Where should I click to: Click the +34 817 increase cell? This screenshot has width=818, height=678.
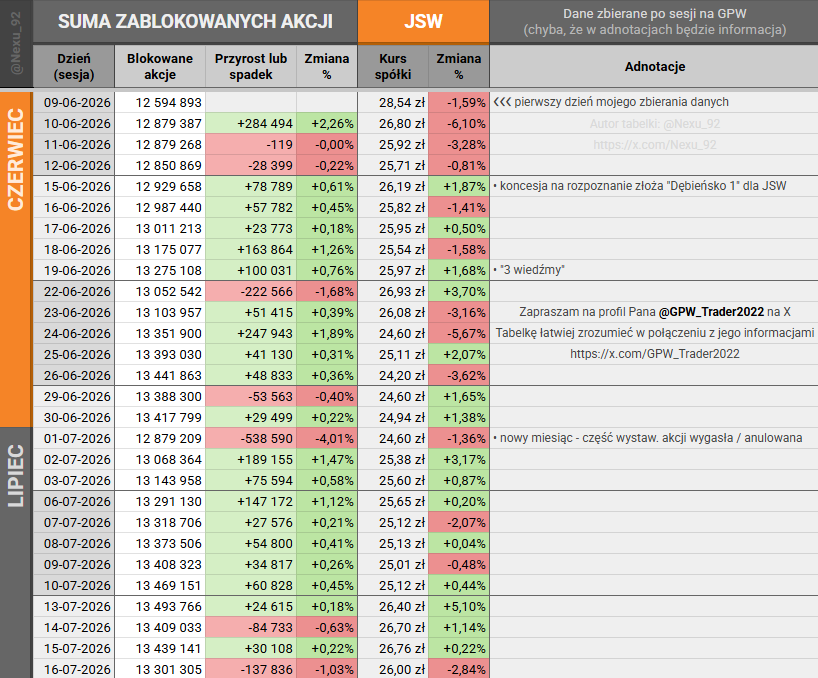tap(251, 564)
